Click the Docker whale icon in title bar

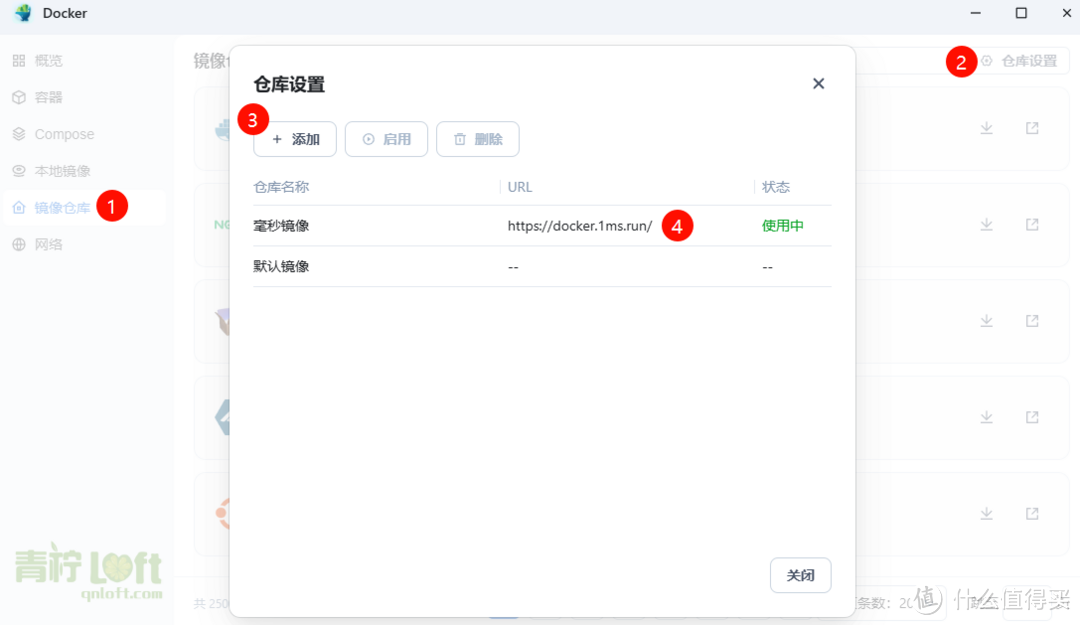click(22, 13)
